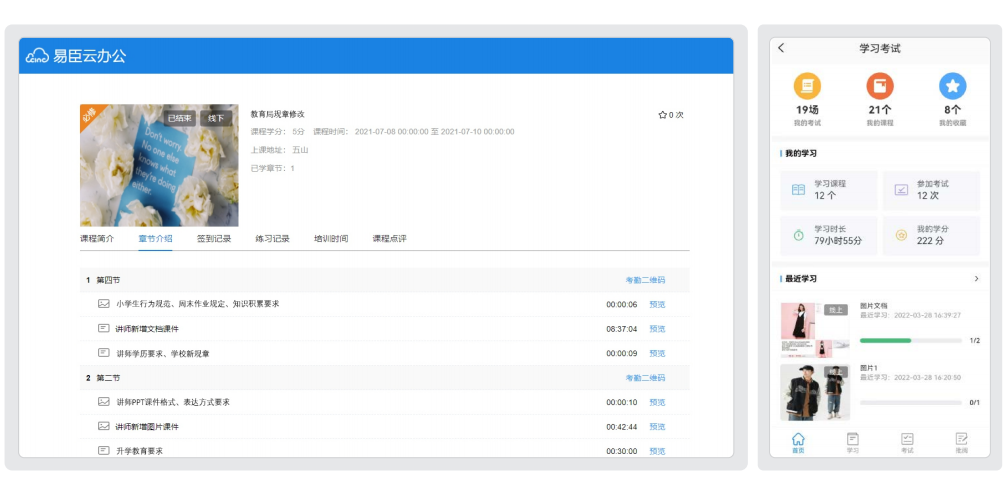
Task: Click document icon beside 讲师新增文档课件
Action: tap(104, 328)
